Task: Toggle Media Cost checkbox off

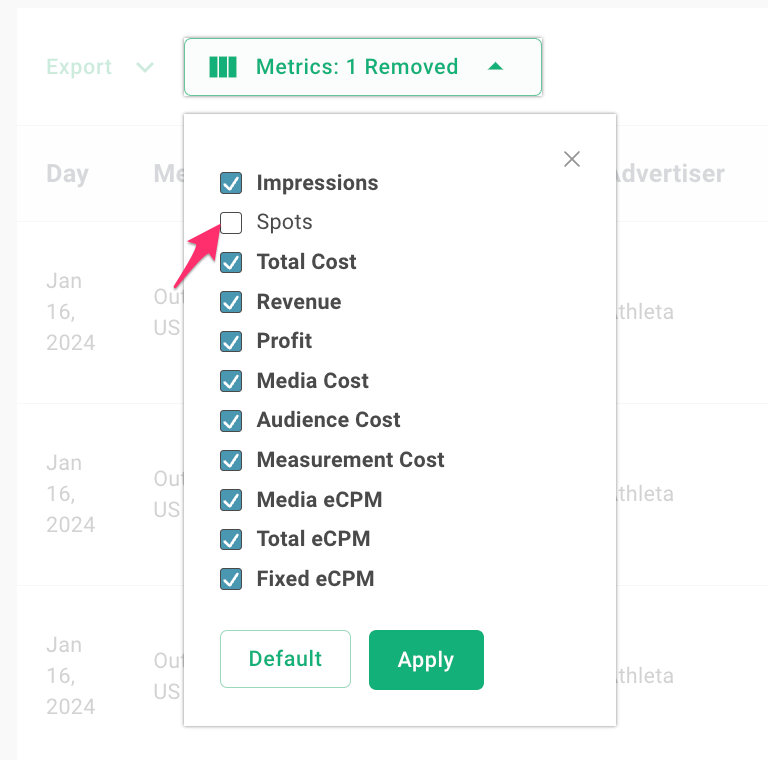Action: pos(231,381)
